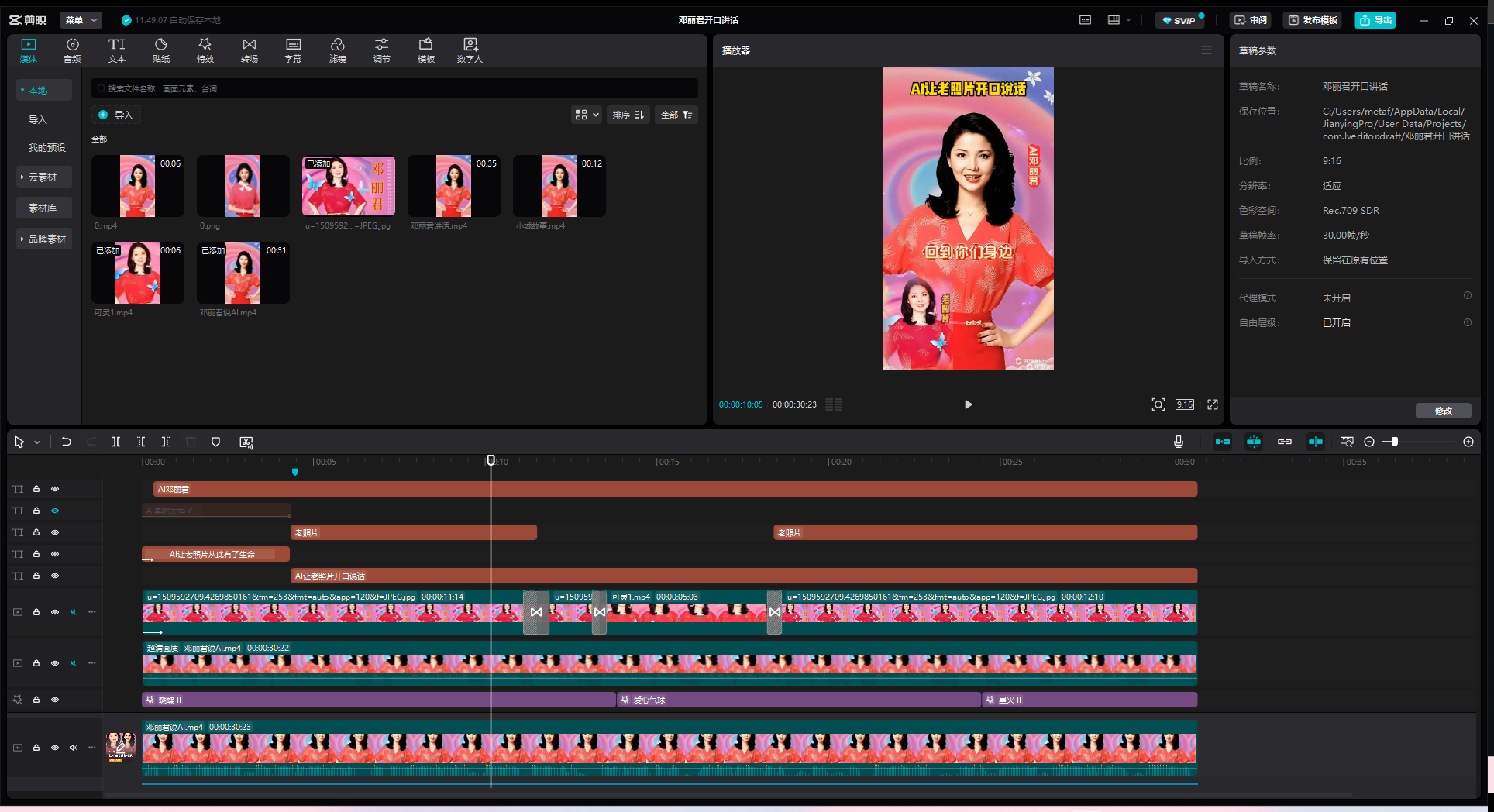1494x812 pixels.
Task: Zoom out the timeline with minus icon
Action: pos(1369,442)
